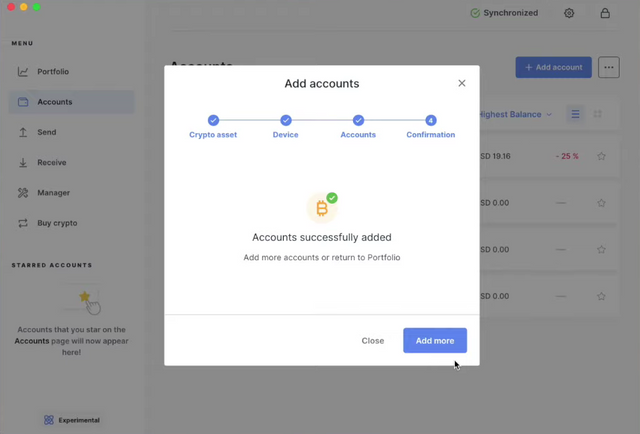Screen dimensions: 640x434
Task: Click 'Add more accounts or return to Portfolio' text
Action: tap(322, 257)
